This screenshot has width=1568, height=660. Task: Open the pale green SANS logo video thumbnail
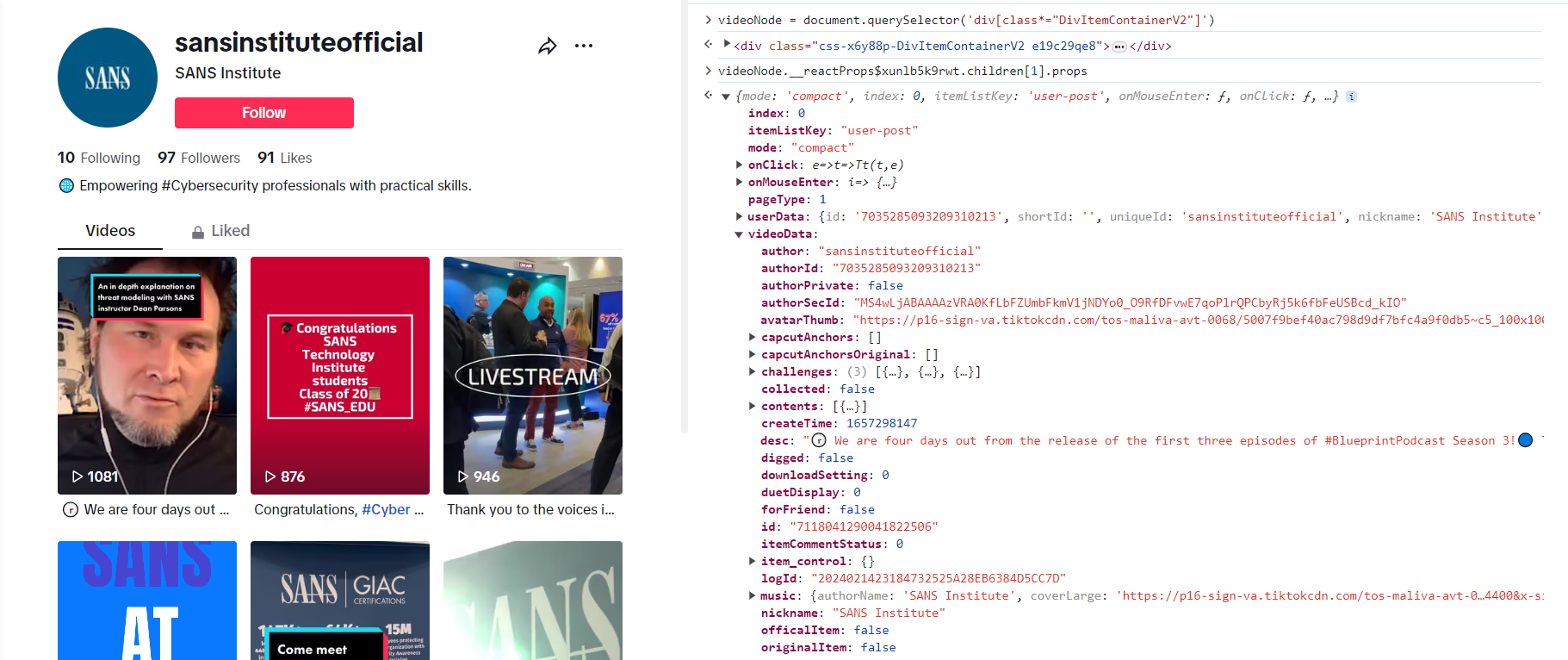[533, 601]
